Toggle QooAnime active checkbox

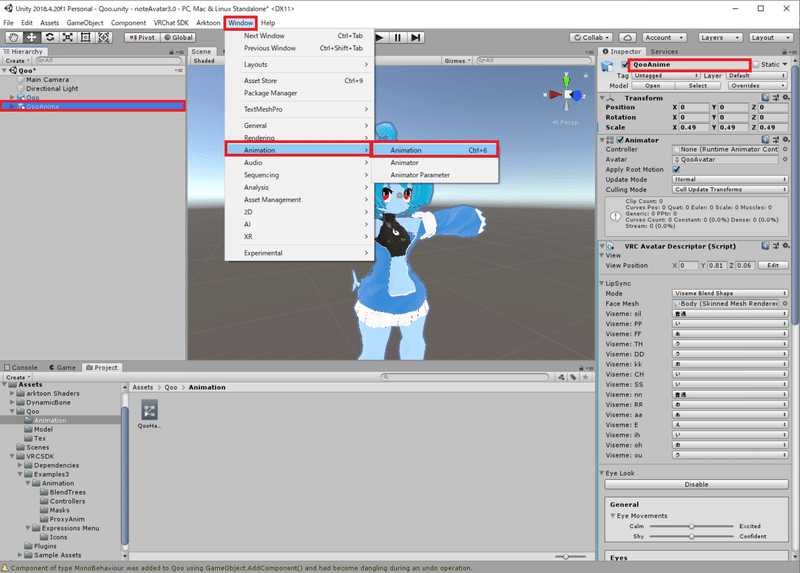click(x=624, y=64)
